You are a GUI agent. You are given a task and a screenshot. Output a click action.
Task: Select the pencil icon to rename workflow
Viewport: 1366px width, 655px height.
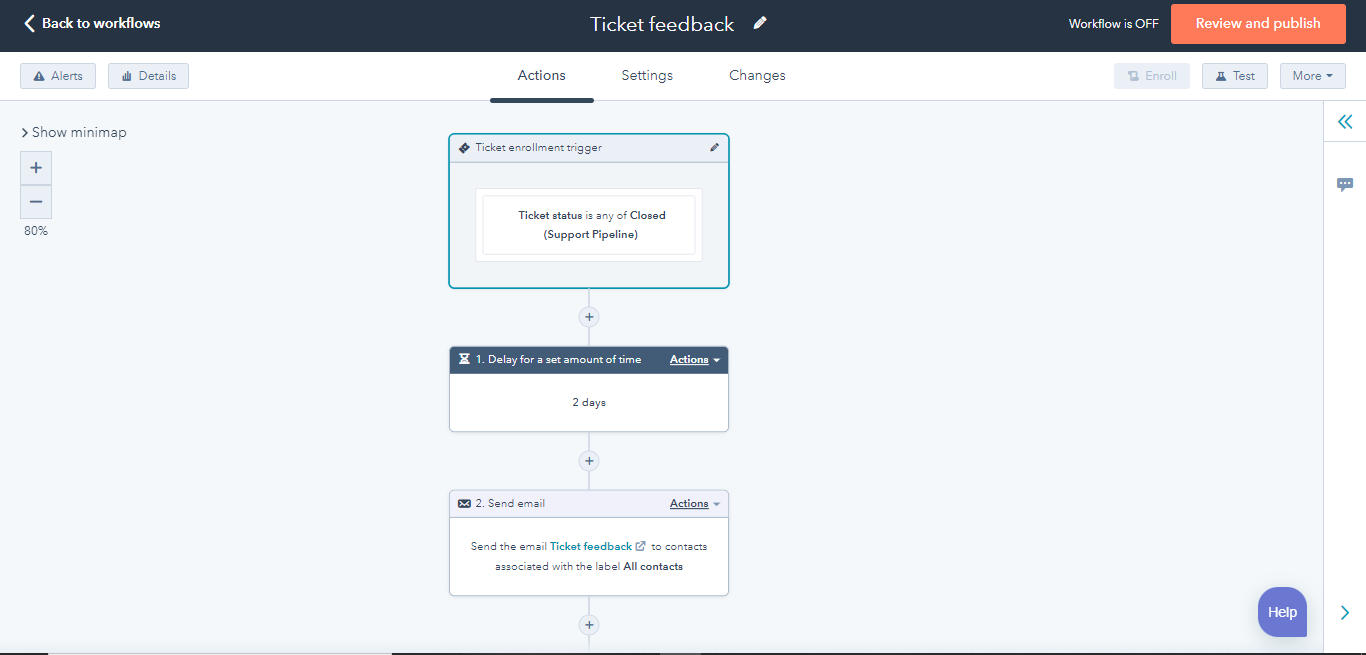[x=759, y=22]
